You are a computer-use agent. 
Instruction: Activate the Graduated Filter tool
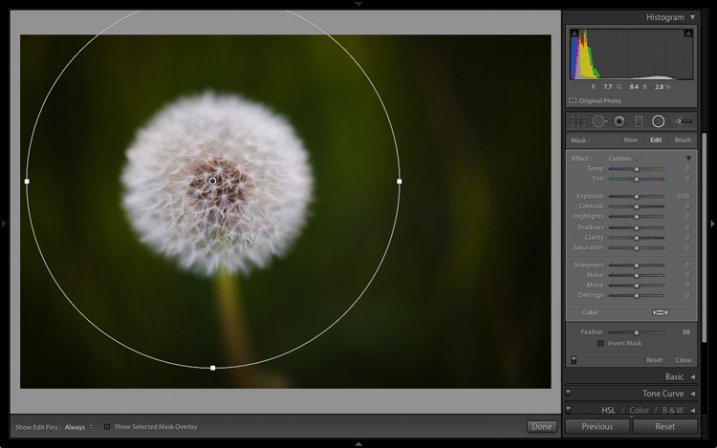pos(639,121)
